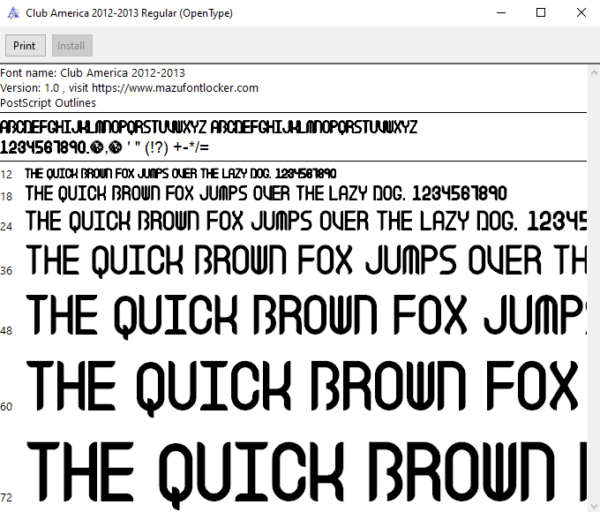
Task: Click the size label '24'
Action: pos(6,227)
